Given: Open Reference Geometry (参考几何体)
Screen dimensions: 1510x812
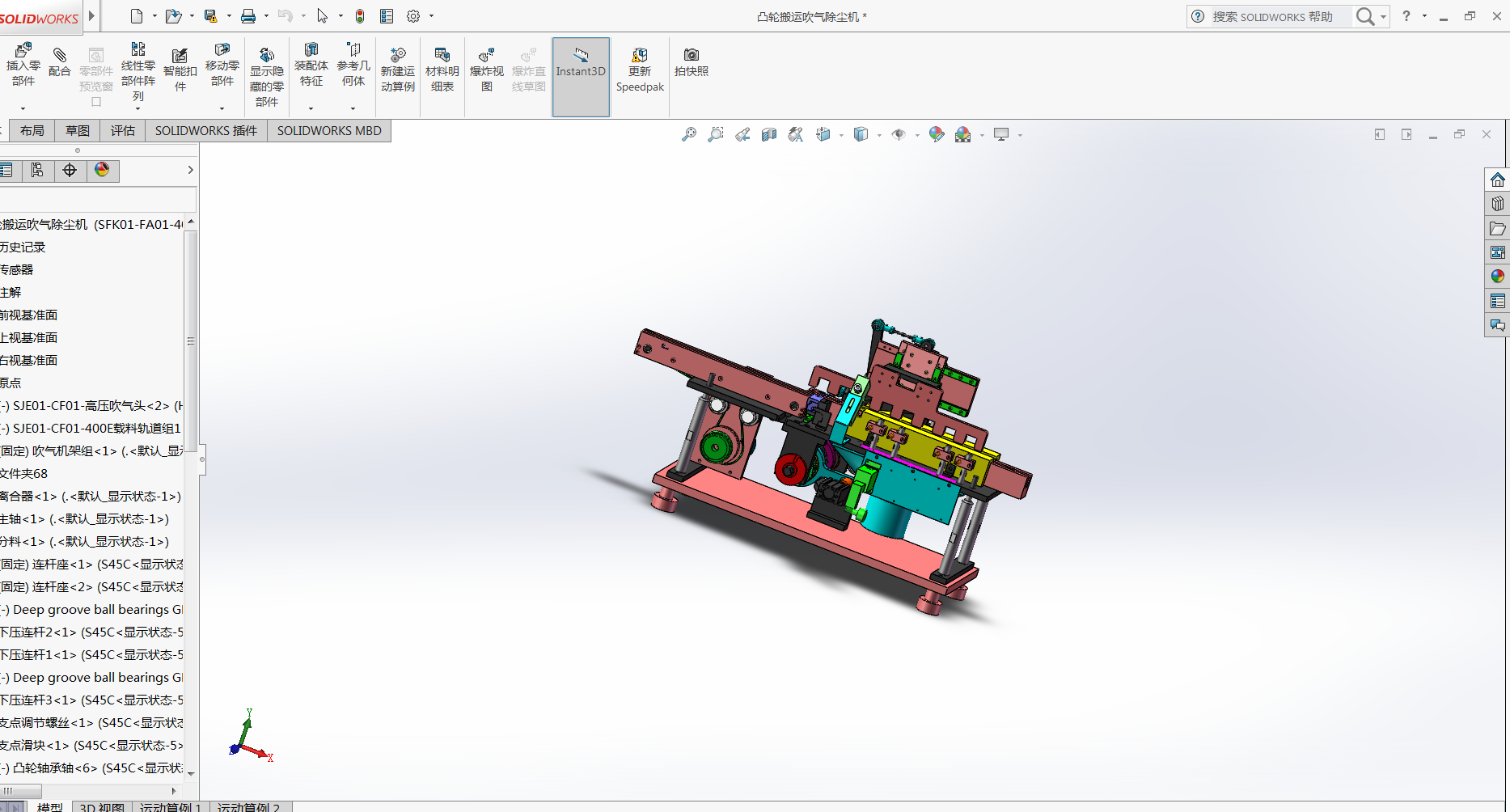Looking at the screenshot, I should (353, 65).
